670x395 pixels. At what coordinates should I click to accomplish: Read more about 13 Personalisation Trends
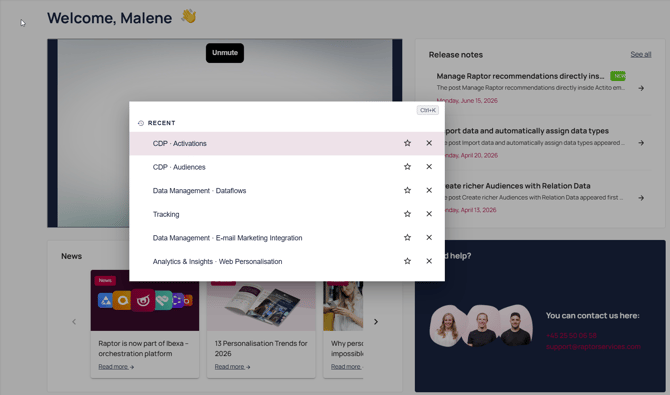[x=232, y=367]
